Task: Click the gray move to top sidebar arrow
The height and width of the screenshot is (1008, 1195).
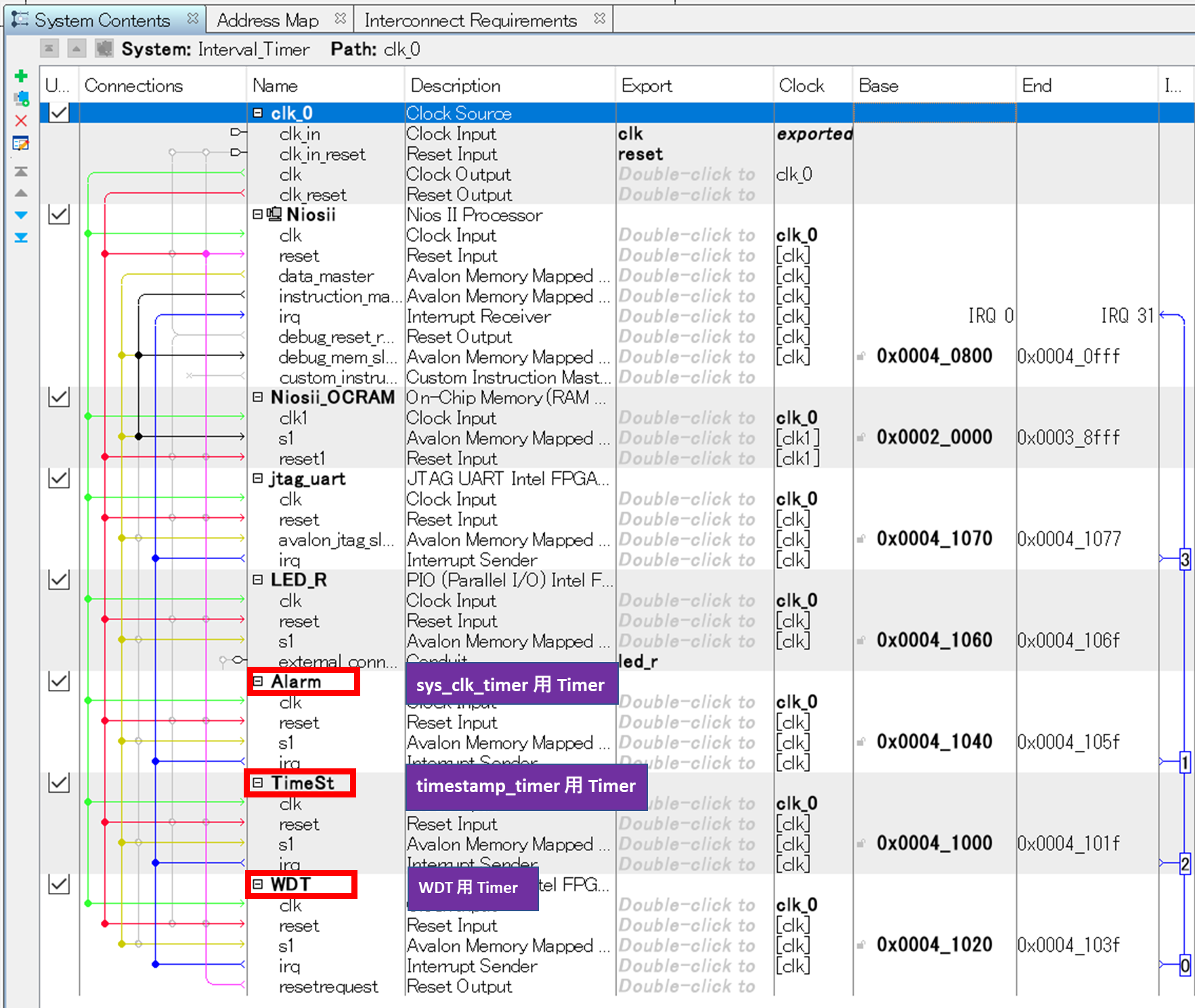Action: tap(21, 171)
